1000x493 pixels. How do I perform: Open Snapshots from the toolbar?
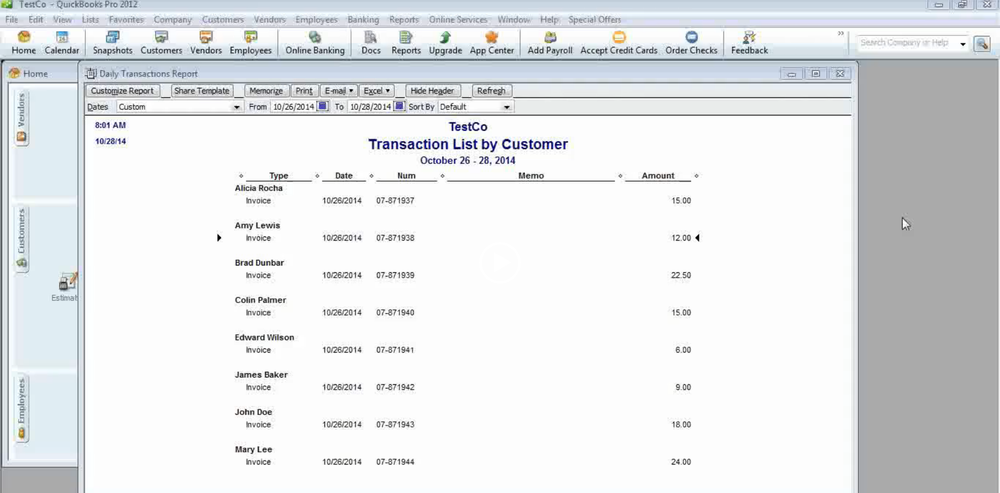[x=112, y=43]
